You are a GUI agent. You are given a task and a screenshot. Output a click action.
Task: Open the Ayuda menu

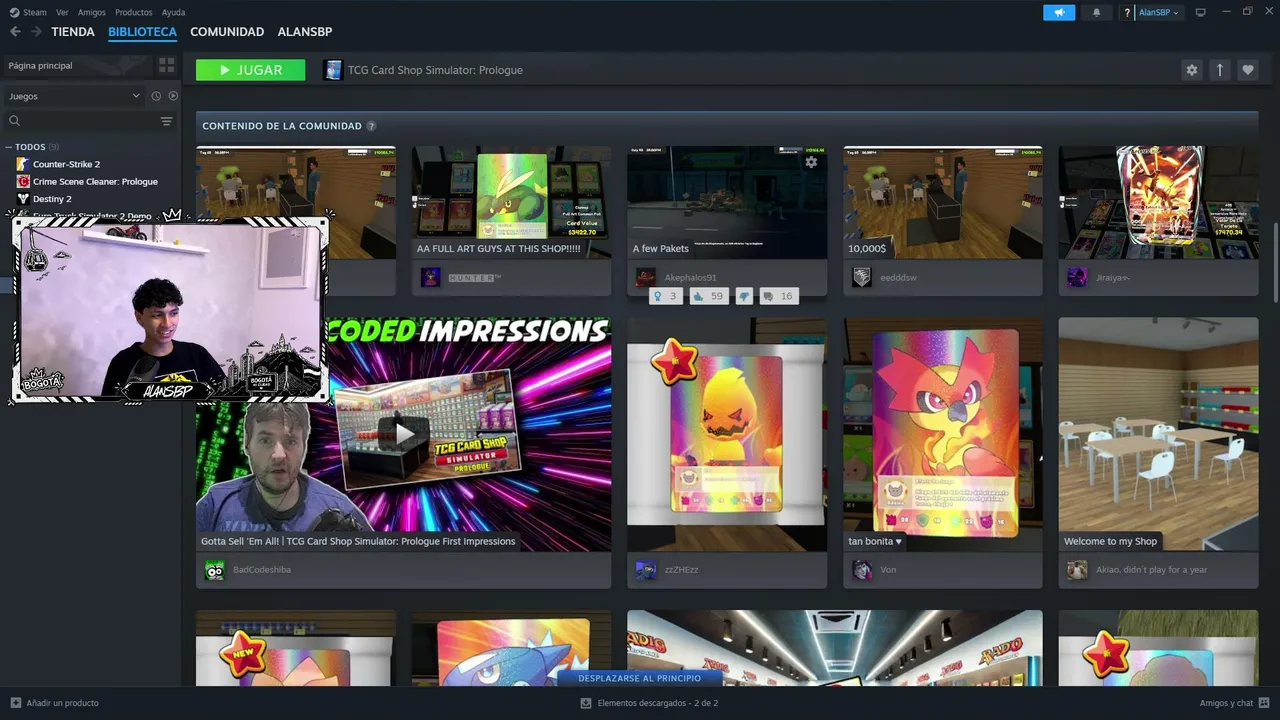(x=173, y=12)
